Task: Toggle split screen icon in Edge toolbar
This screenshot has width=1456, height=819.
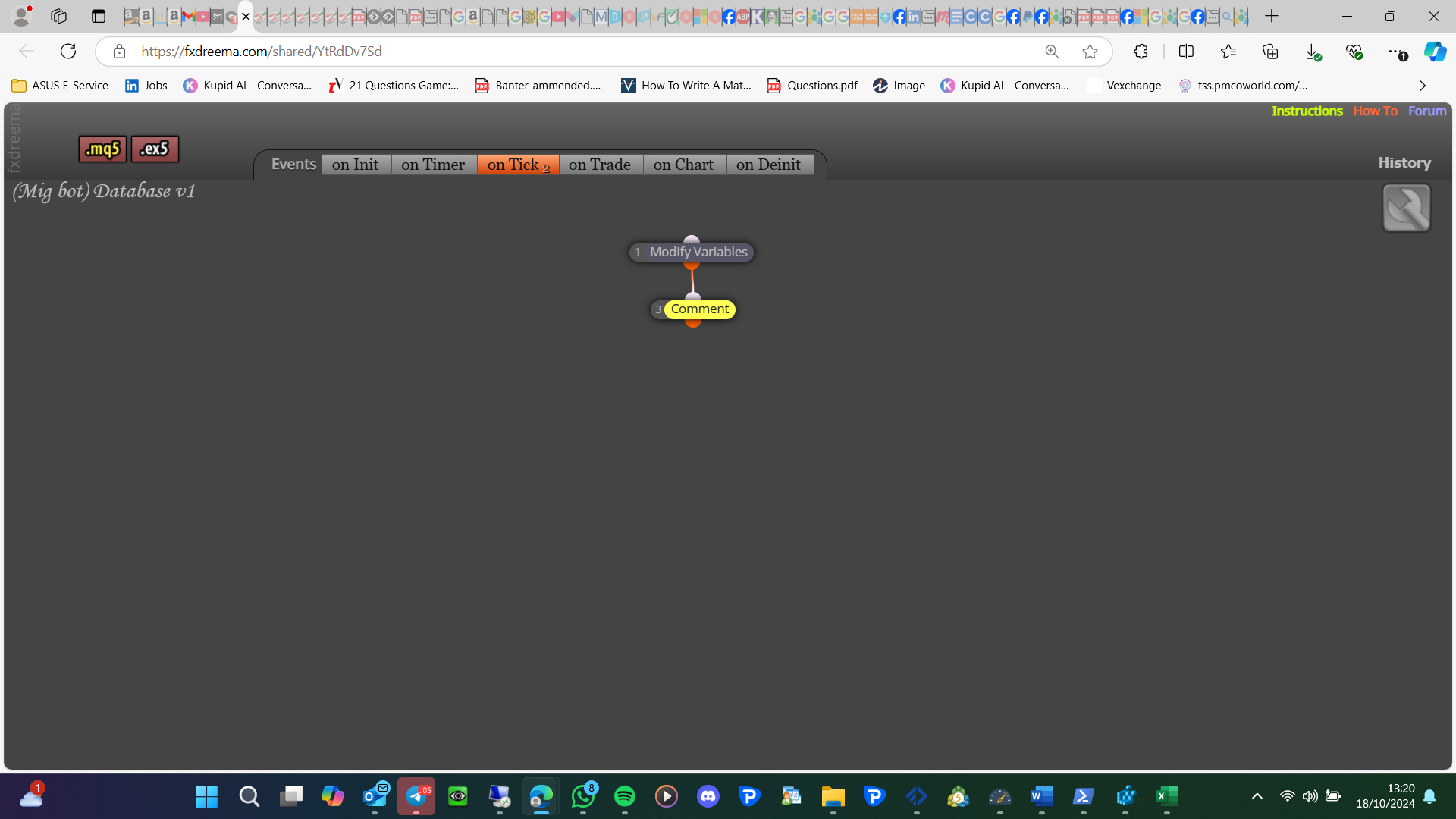Action: click(x=1186, y=52)
